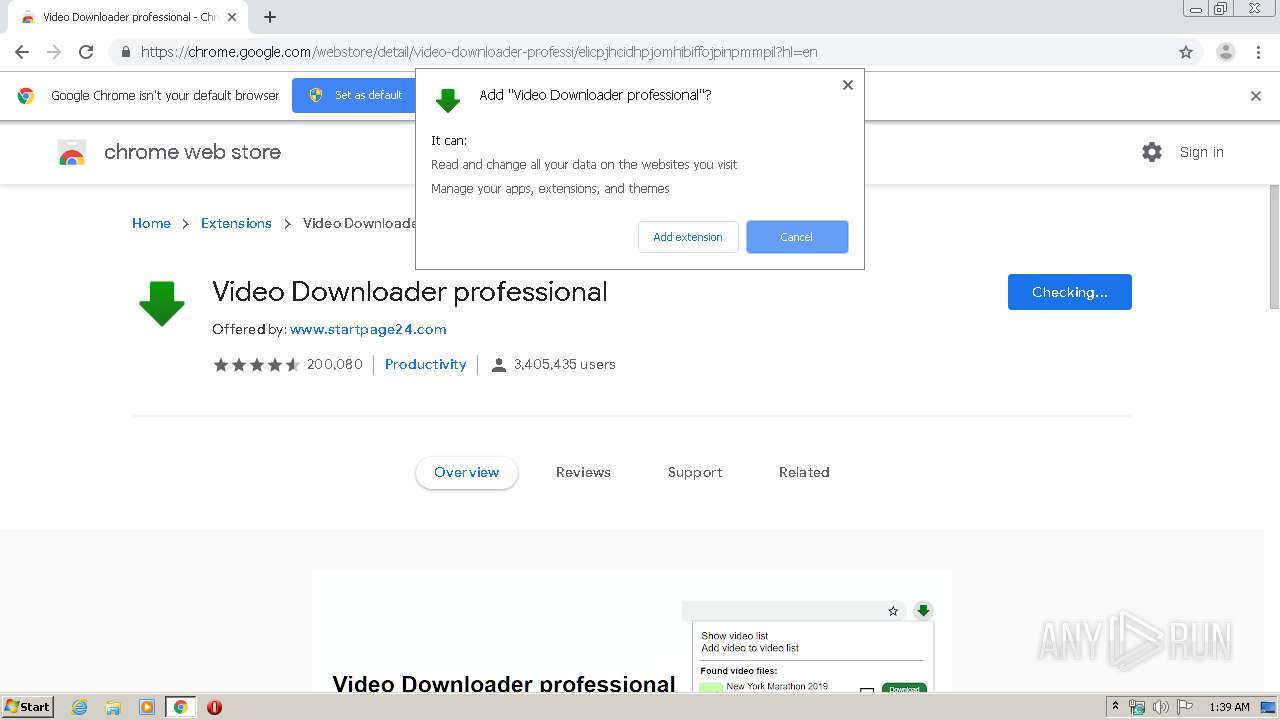Open the Action Center flag icon
This screenshot has width=1280, height=720.
(1185, 707)
